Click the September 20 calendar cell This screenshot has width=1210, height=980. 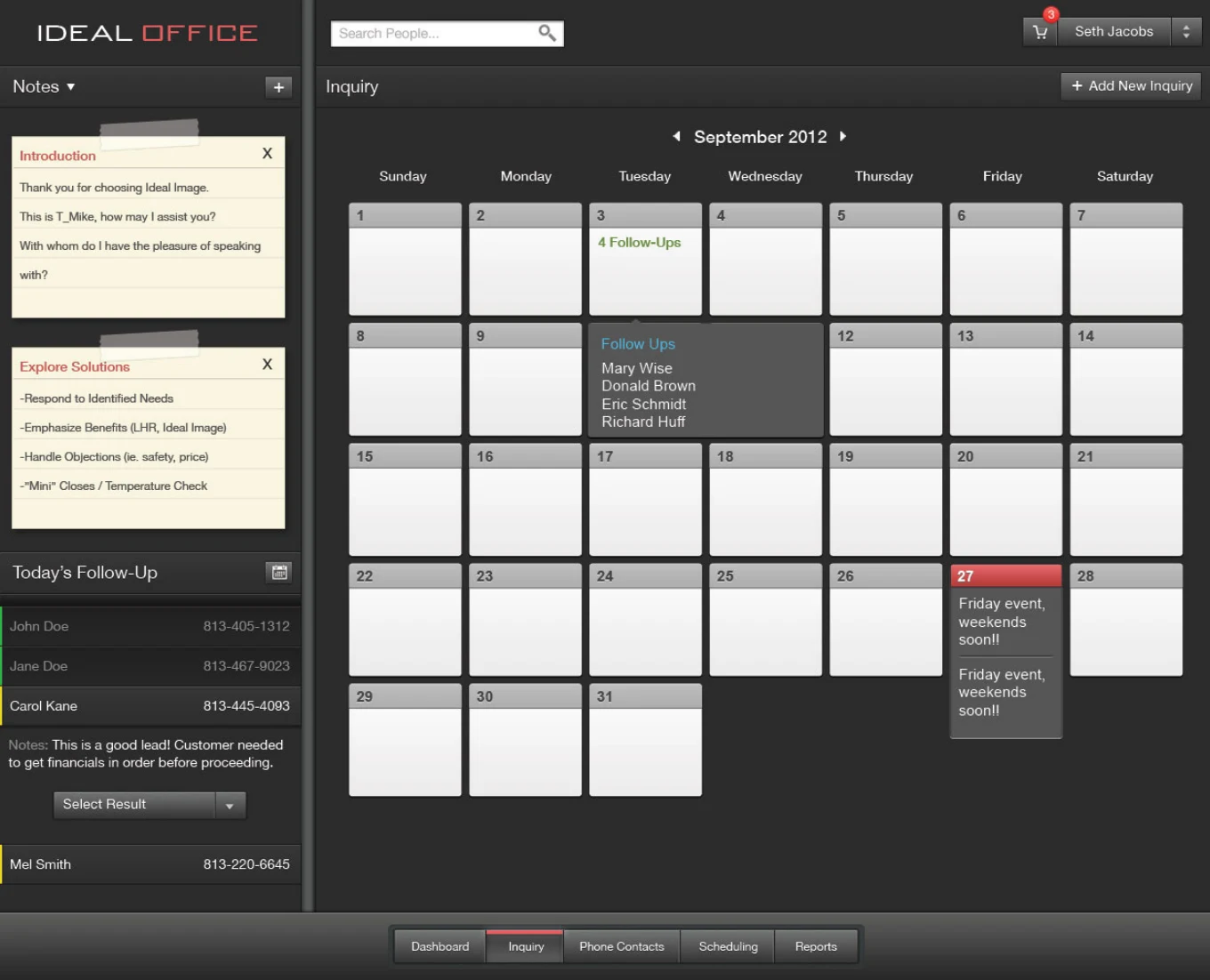pyautogui.click(x=1006, y=499)
